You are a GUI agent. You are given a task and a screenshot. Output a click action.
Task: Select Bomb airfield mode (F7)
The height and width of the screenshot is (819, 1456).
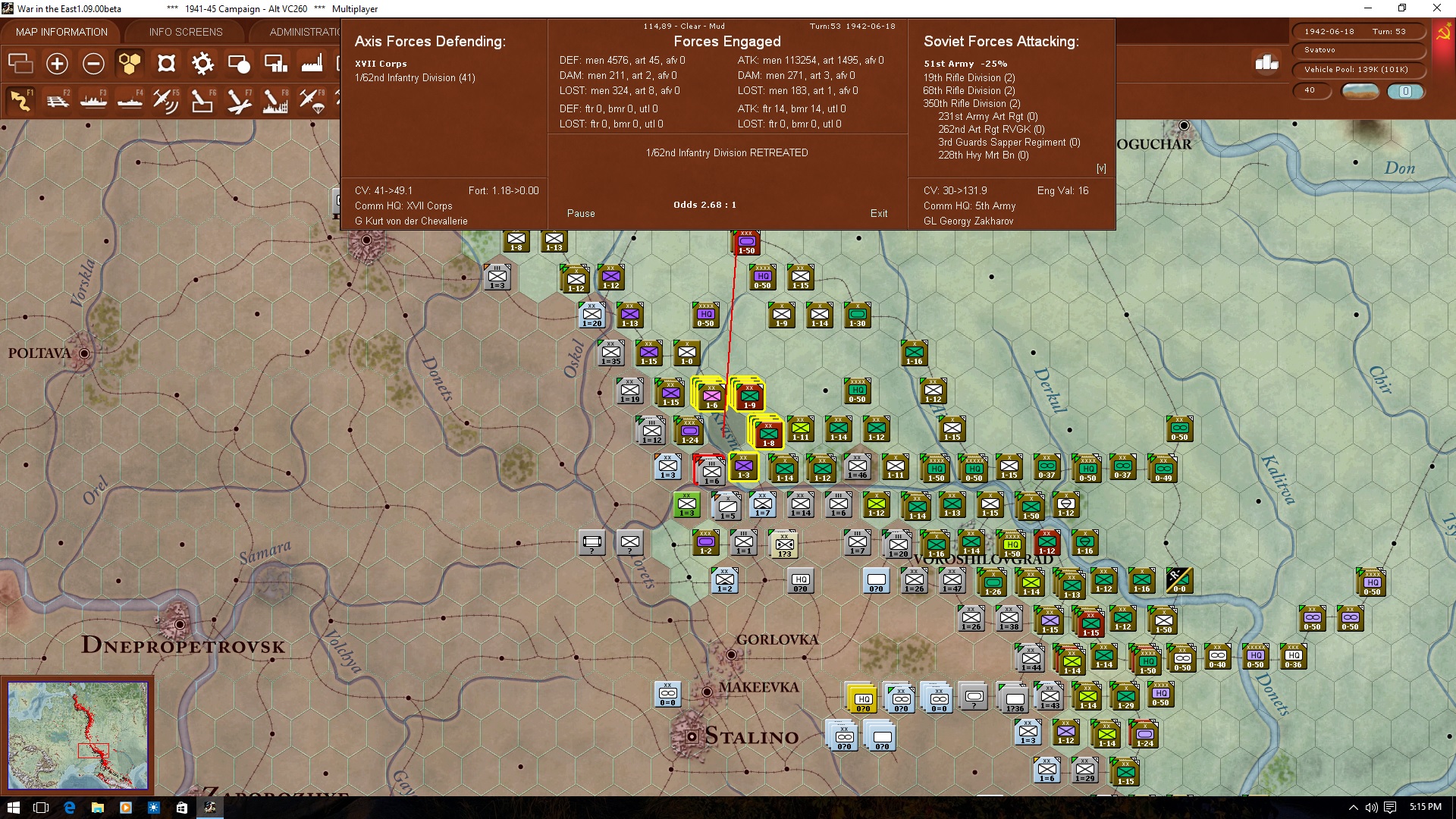(239, 100)
